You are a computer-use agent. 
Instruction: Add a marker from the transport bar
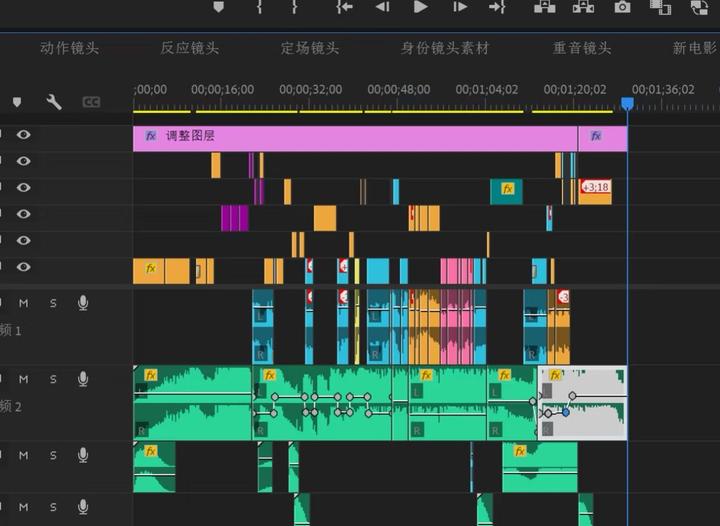coord(219,7)
